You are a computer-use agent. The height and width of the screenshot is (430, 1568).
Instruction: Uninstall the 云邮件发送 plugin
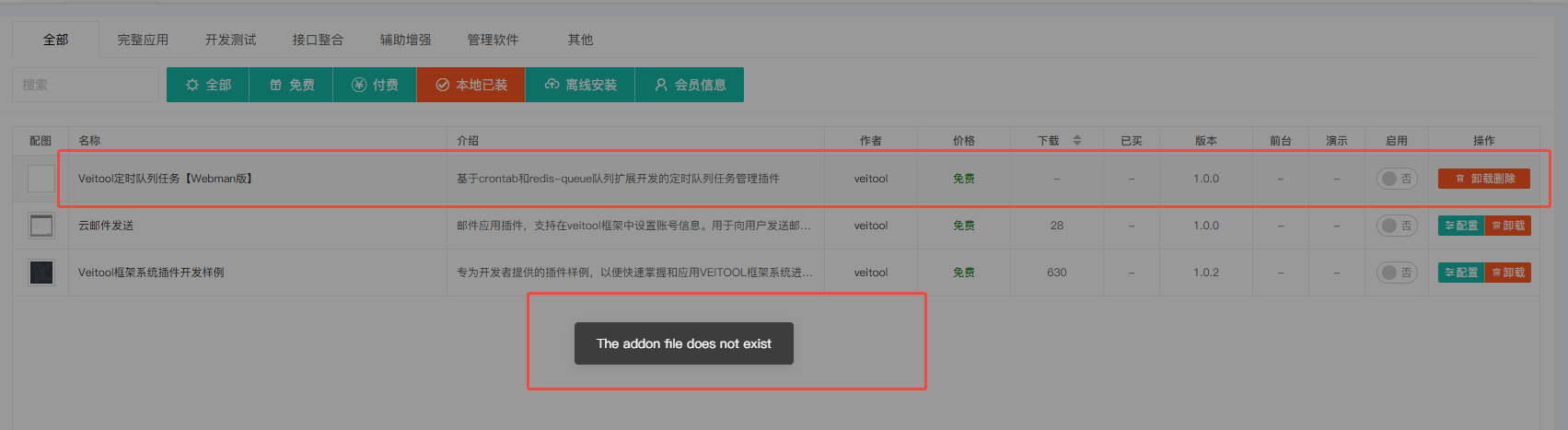(x=1508, y=226)
